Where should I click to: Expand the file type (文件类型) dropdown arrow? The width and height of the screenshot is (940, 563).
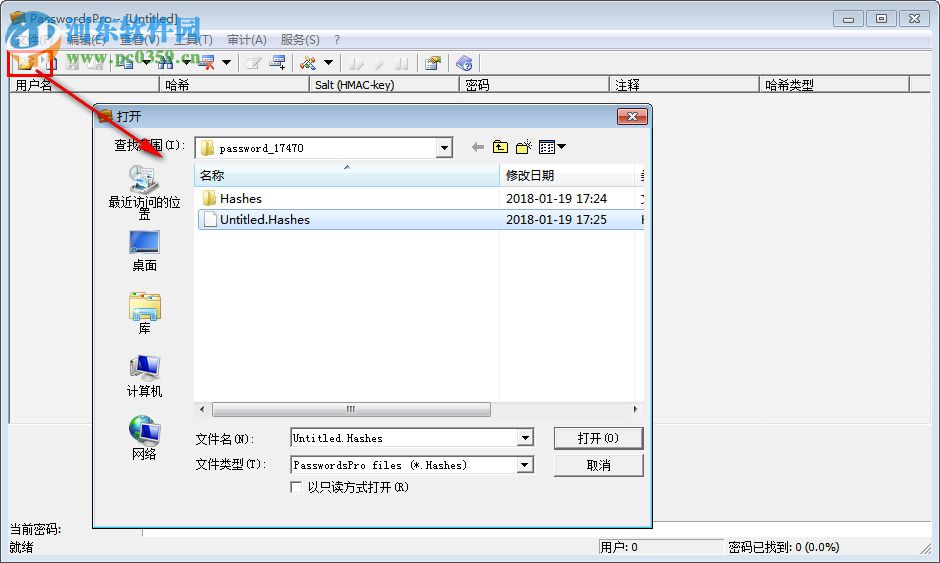pyautogui.click(x=525, y=465)
